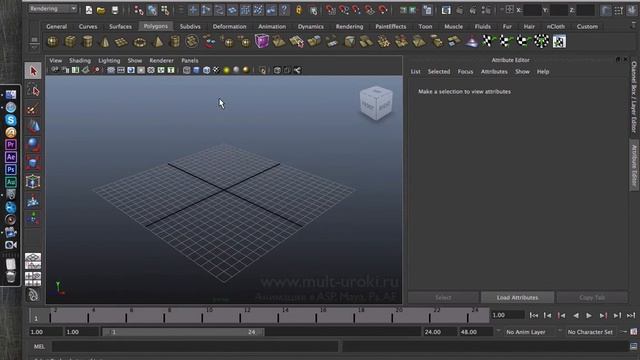Click the X coordinate input field

pyautogui.click(x=532, y=10)
